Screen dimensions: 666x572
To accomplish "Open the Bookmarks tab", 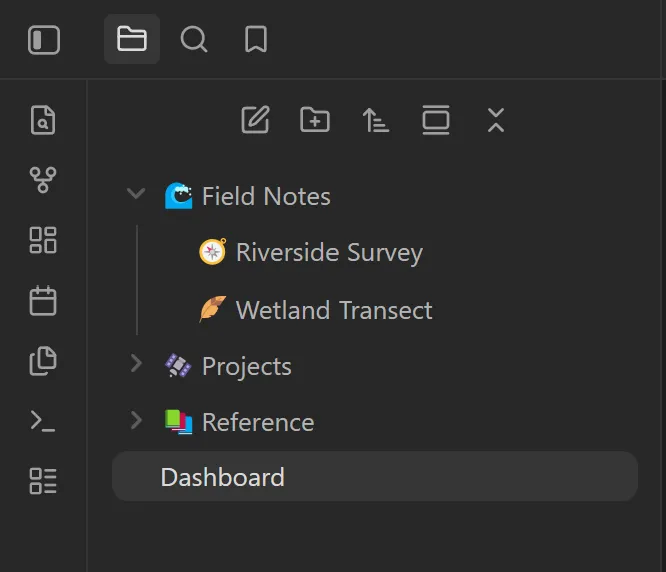I will coord(256,39).
